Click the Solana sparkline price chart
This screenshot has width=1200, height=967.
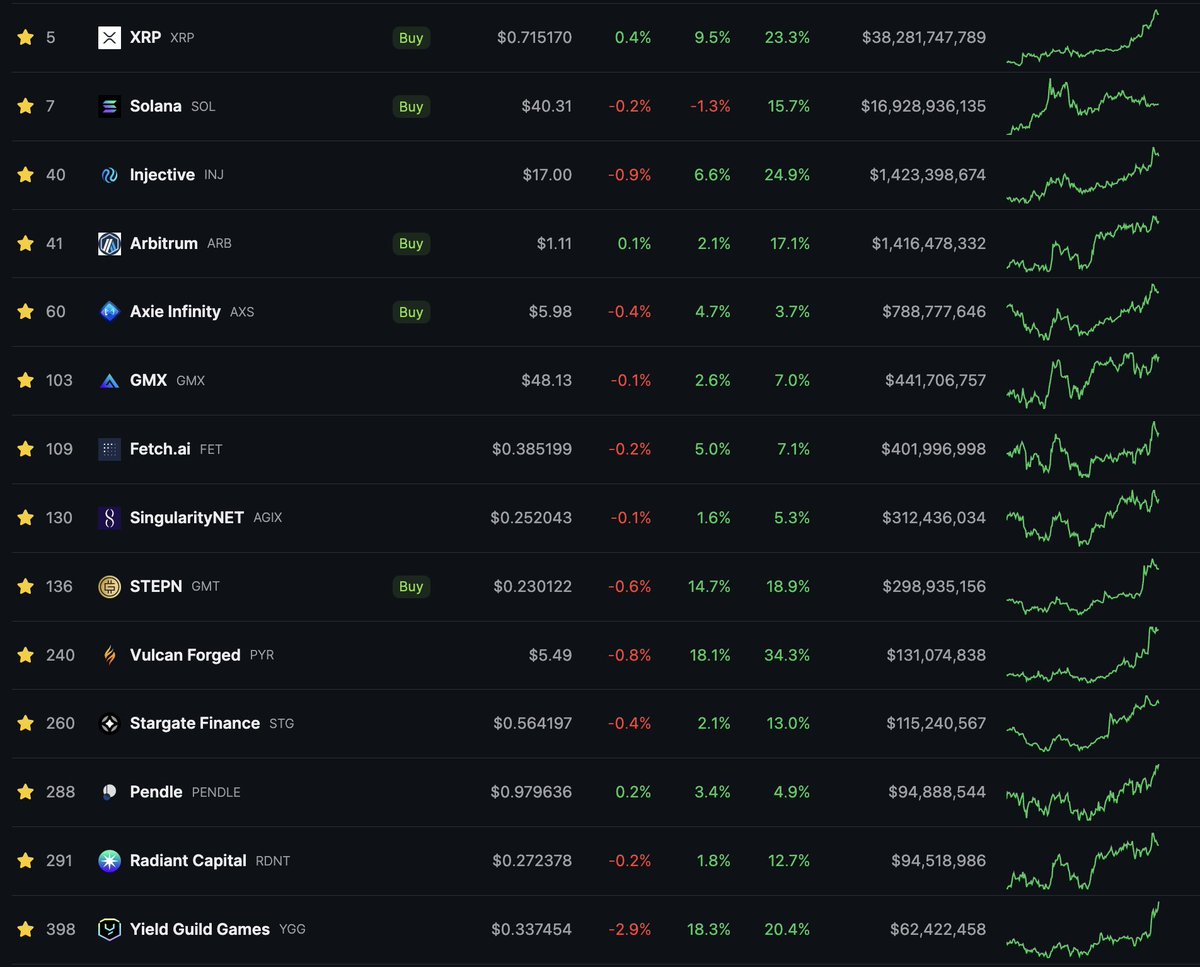(1085, 106)
